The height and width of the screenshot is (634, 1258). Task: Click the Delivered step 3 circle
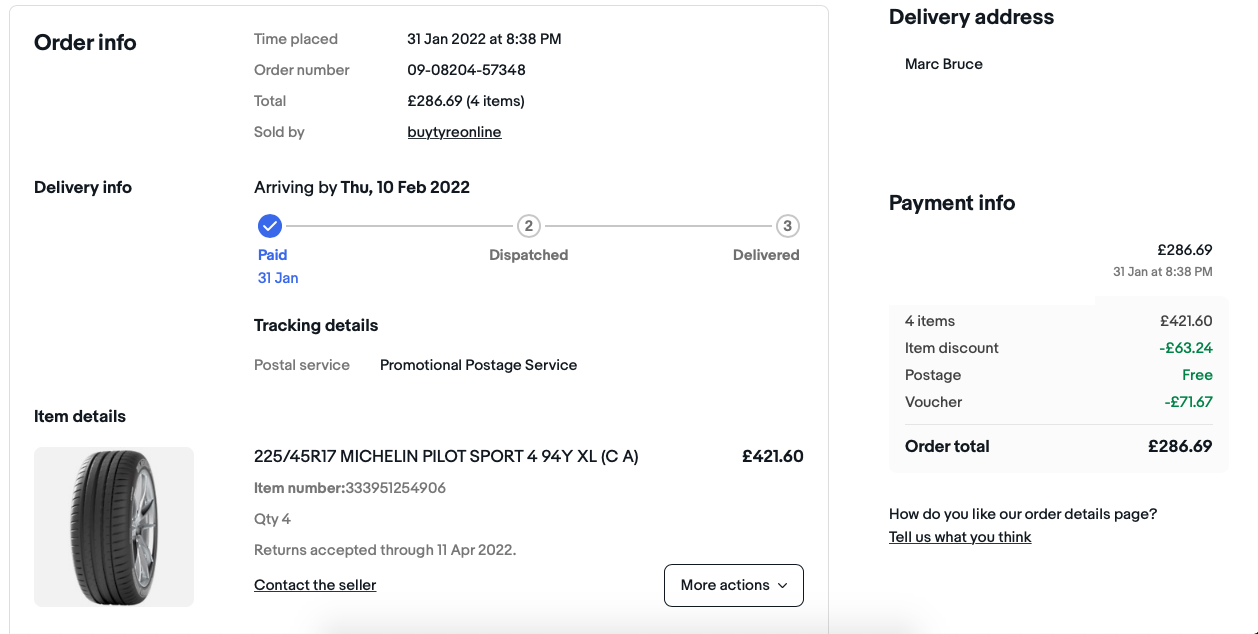click(787, 226)
